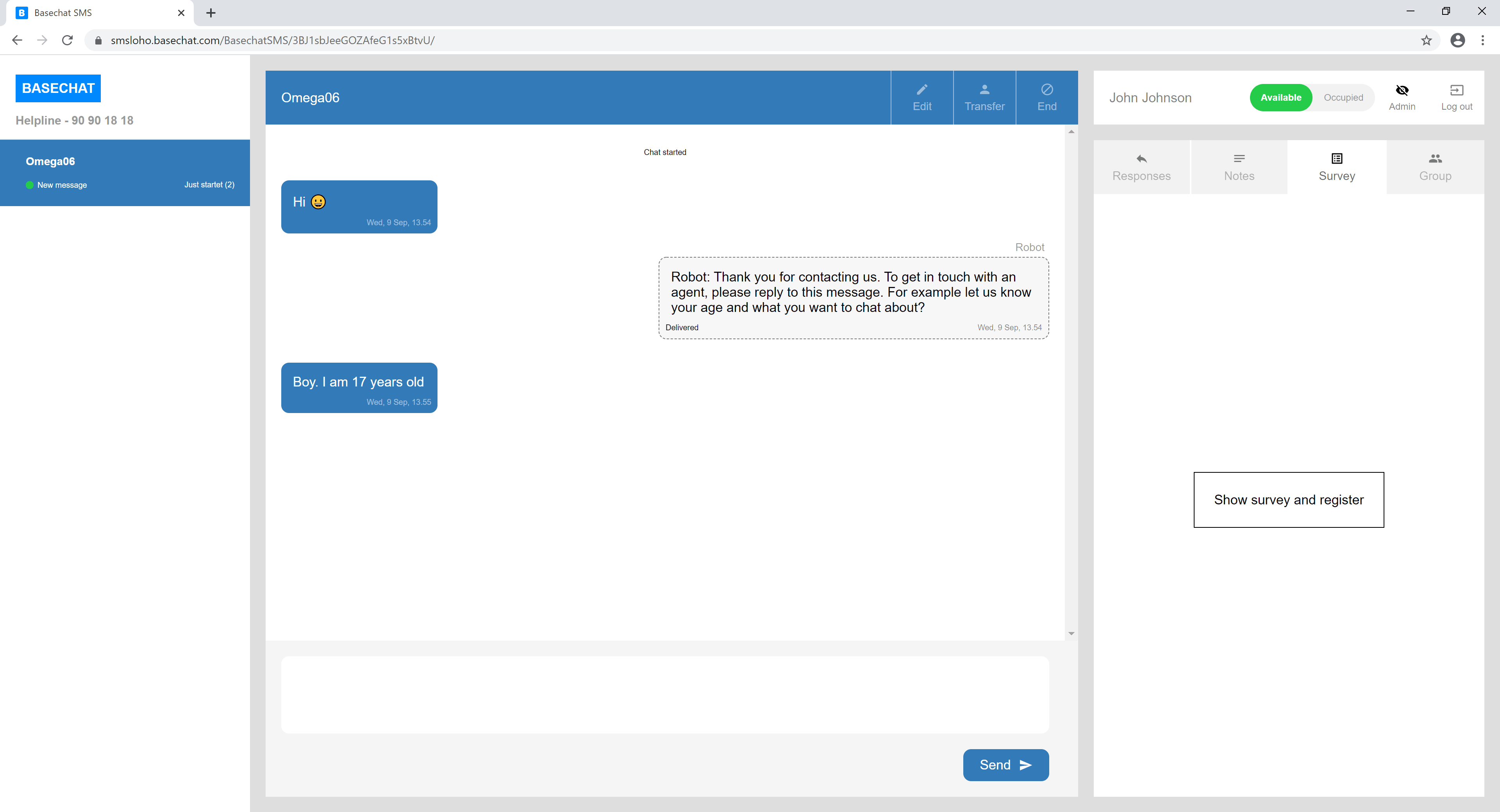The image size is (1500, 812).
Task: Click the Log out icon
Action: (x=1456, y=90)
